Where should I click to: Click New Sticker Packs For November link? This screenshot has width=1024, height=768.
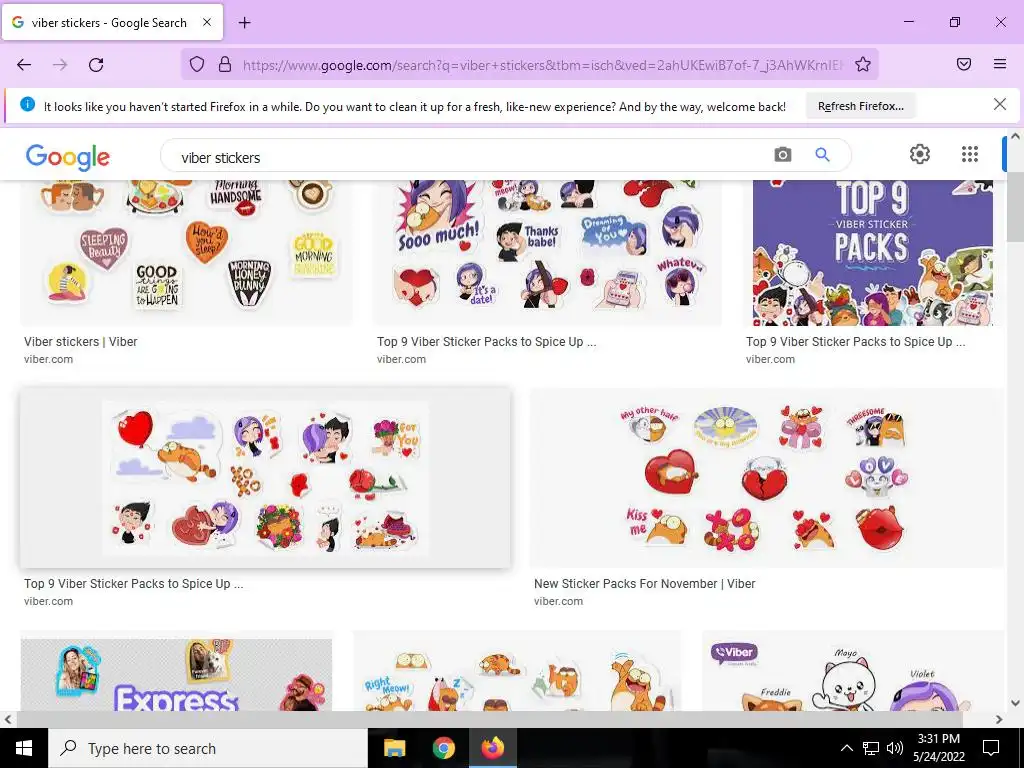(645, 584)
